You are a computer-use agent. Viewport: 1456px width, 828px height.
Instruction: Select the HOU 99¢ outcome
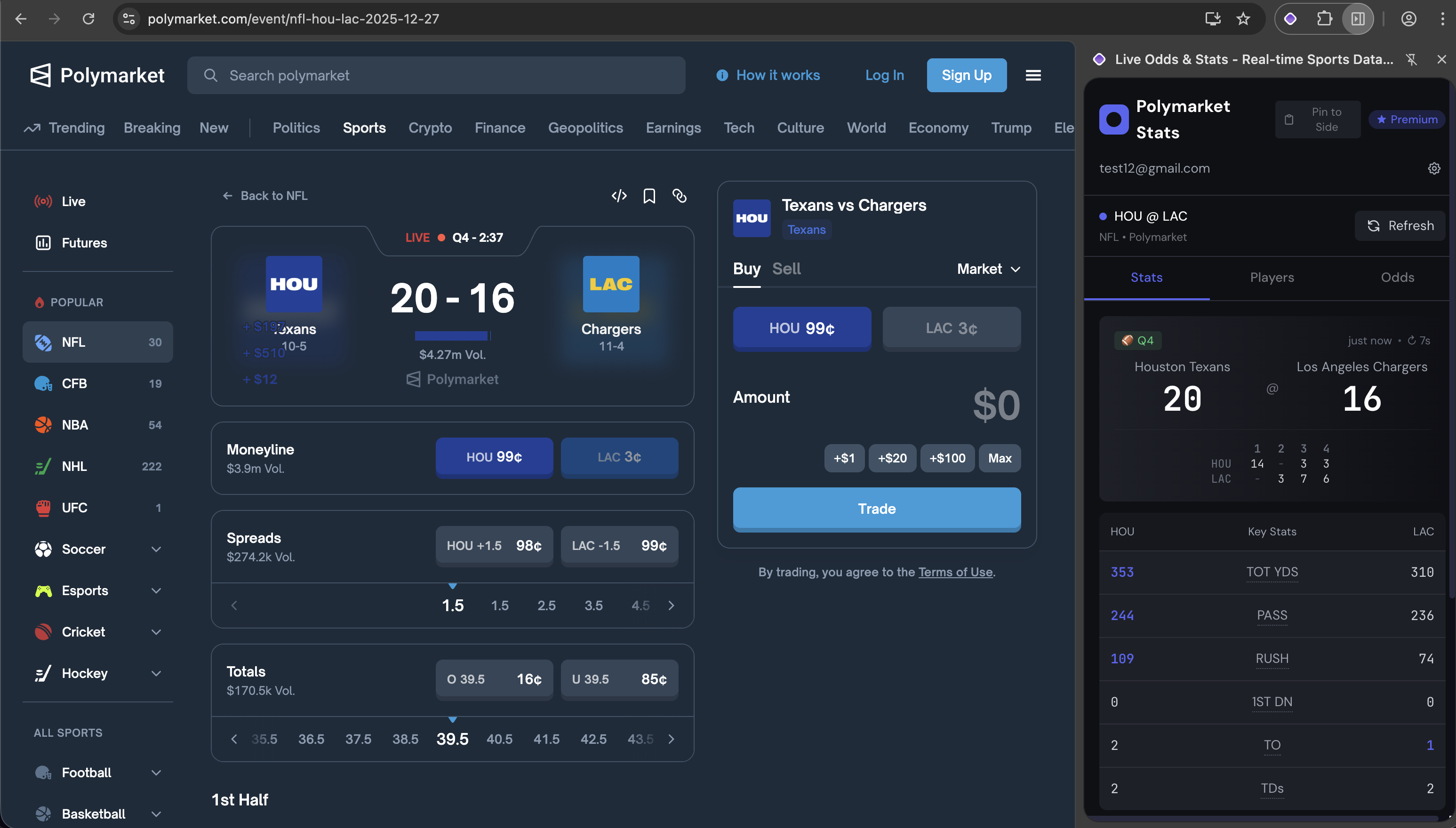coord(802,328)
